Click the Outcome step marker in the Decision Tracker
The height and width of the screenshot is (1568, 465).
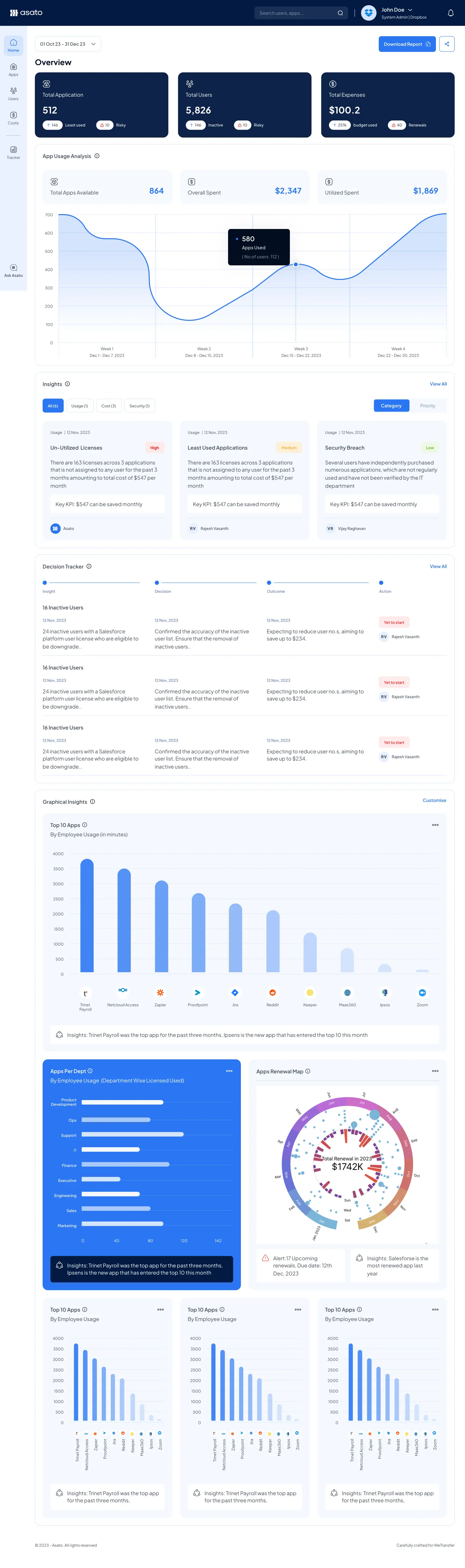coord(269,582)
